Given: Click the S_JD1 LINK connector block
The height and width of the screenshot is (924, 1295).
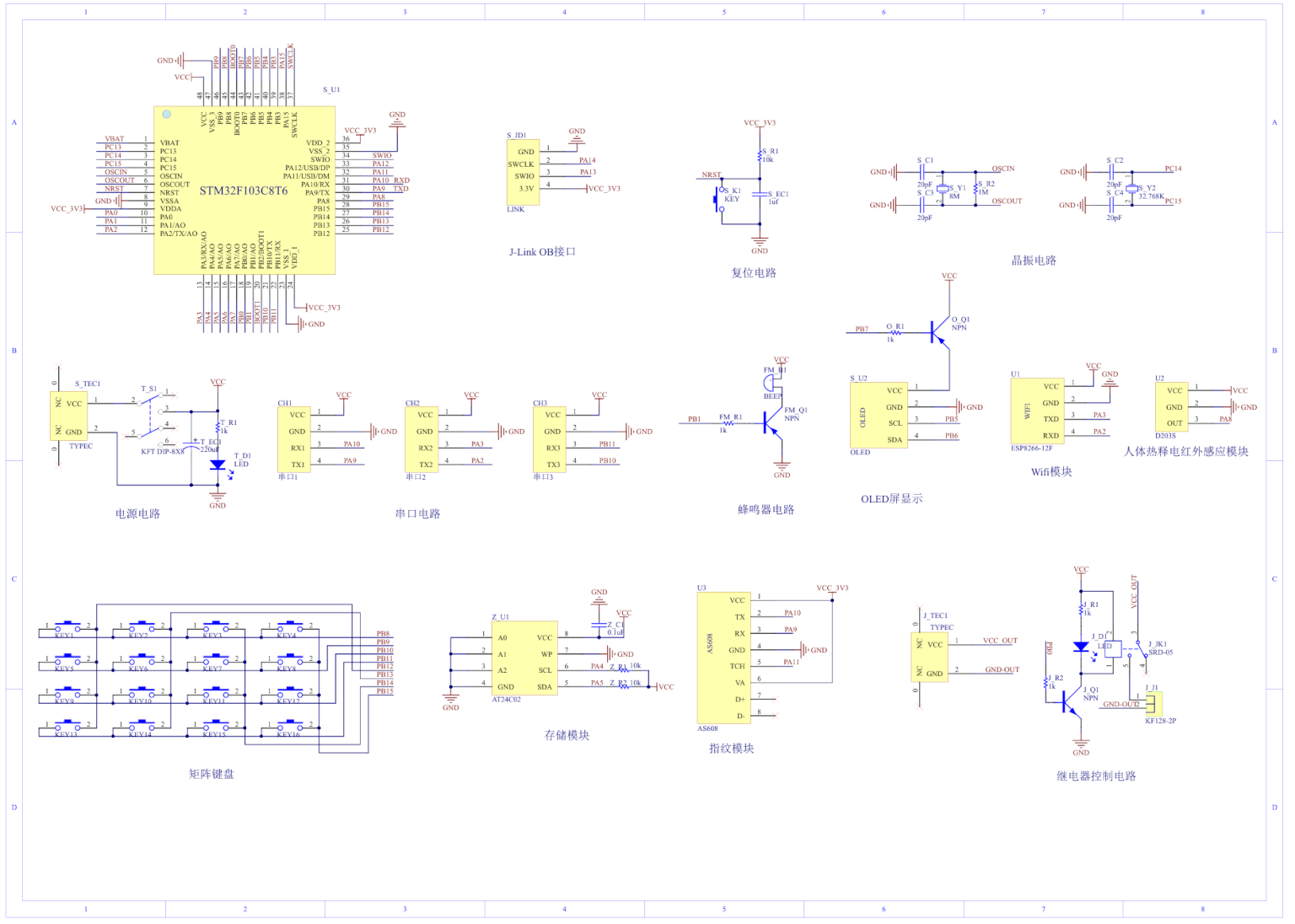Looking at the screenshot, I should (523, 172).
